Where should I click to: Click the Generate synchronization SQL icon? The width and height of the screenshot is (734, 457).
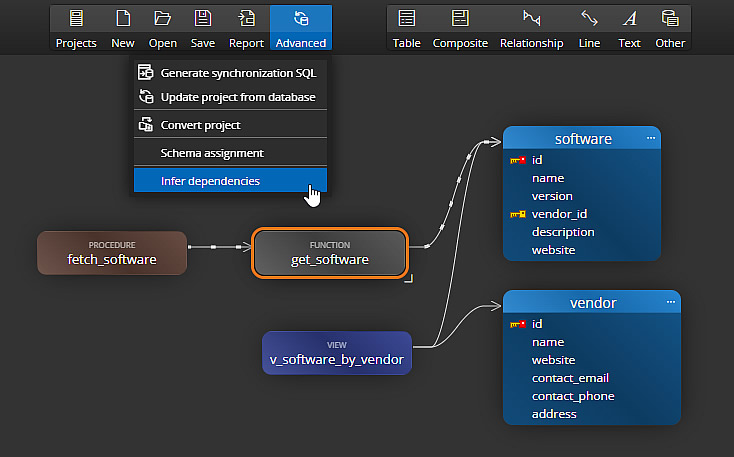(x=146, y=73)
